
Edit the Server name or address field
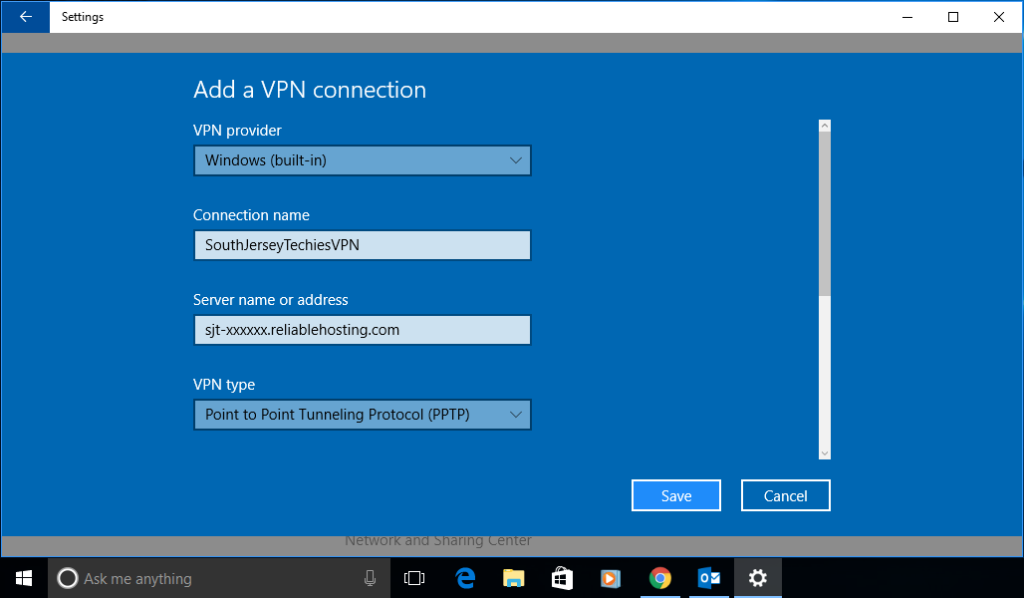point(362,330)
